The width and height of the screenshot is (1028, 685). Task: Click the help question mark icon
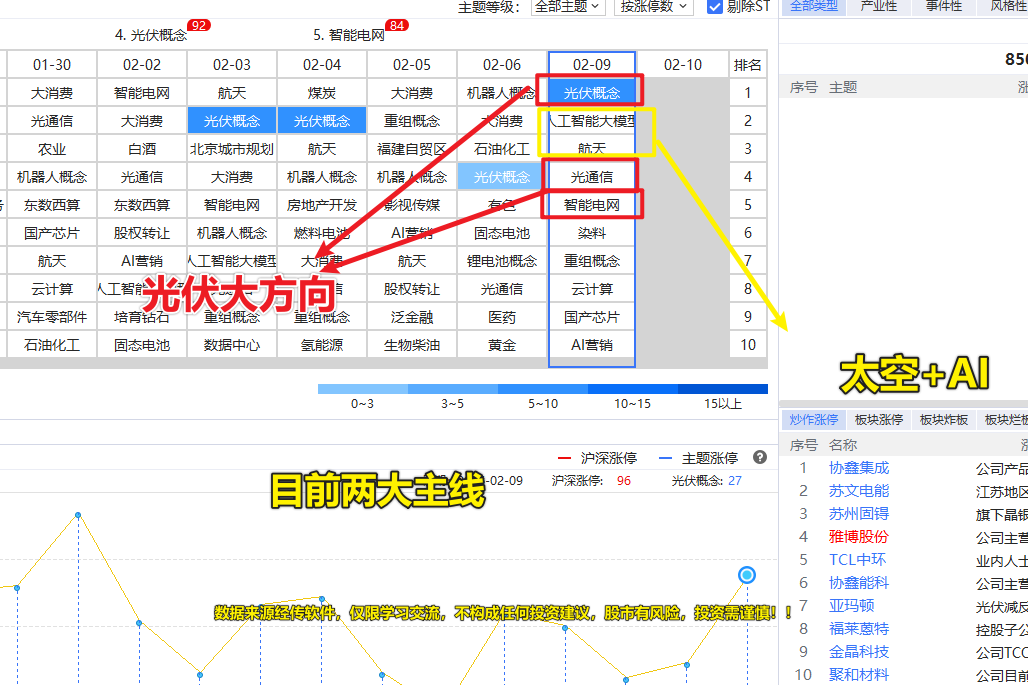[760, 458]
